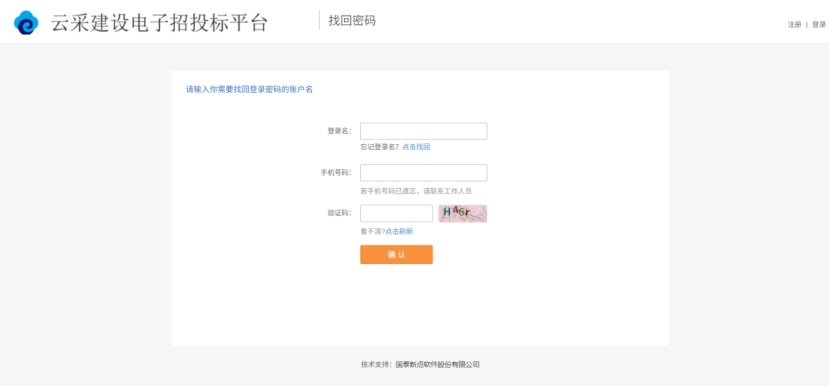Click the 点击找回 link for forgotten login name
The width and height of the screenshot is (830, 386).
pos(416,147)
